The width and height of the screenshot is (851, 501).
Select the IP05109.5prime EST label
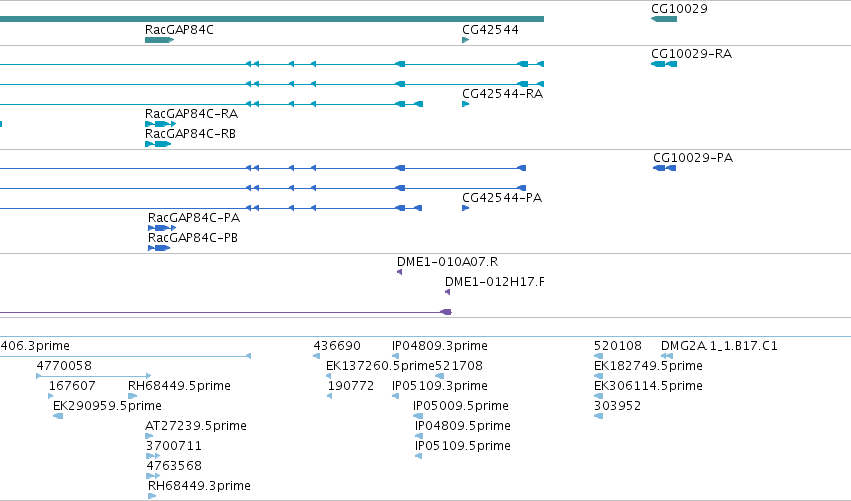coord(463,447)
